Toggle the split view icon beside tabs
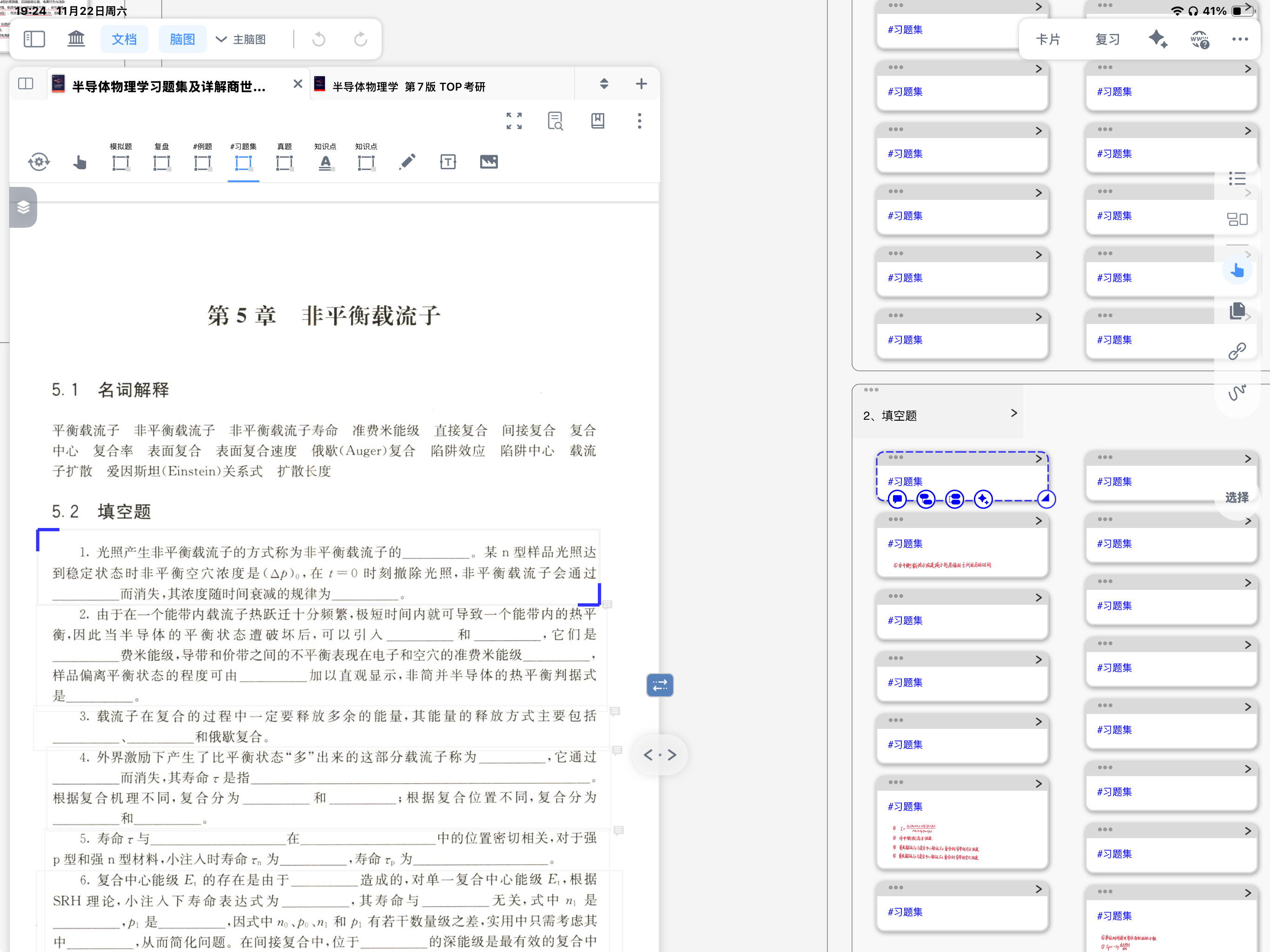Viewport: 1270px width, 952px height. 26,84
